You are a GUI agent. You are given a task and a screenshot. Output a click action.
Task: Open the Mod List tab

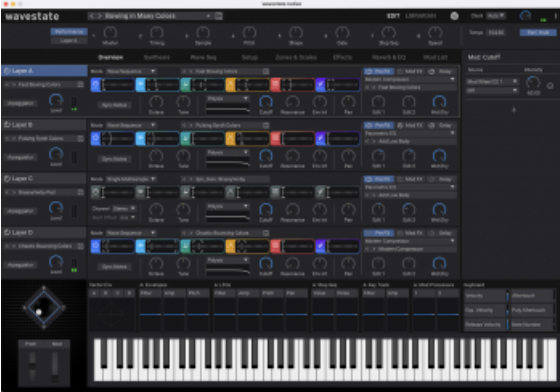click(435, 57)
